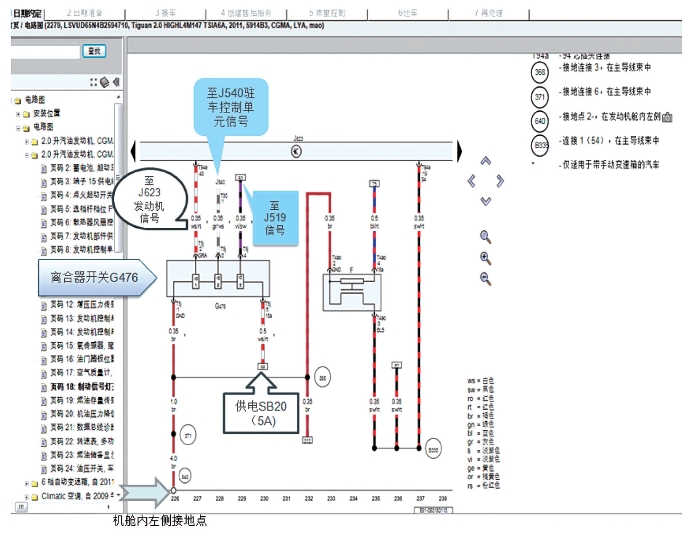Open 页码 23: 燃油储备显示
Viewport: 694px width, 540px height.
pyautogui.click(x=82, y=455)
